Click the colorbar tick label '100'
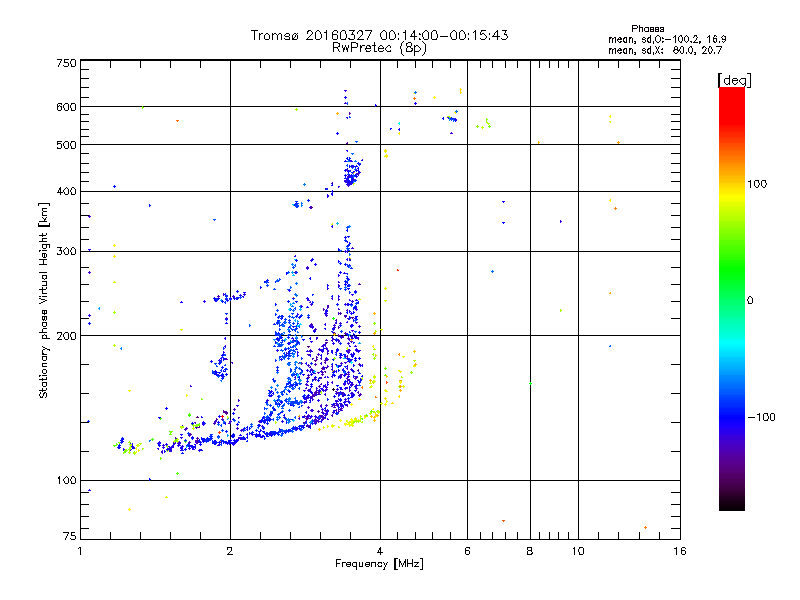 (x=757, y=184)
